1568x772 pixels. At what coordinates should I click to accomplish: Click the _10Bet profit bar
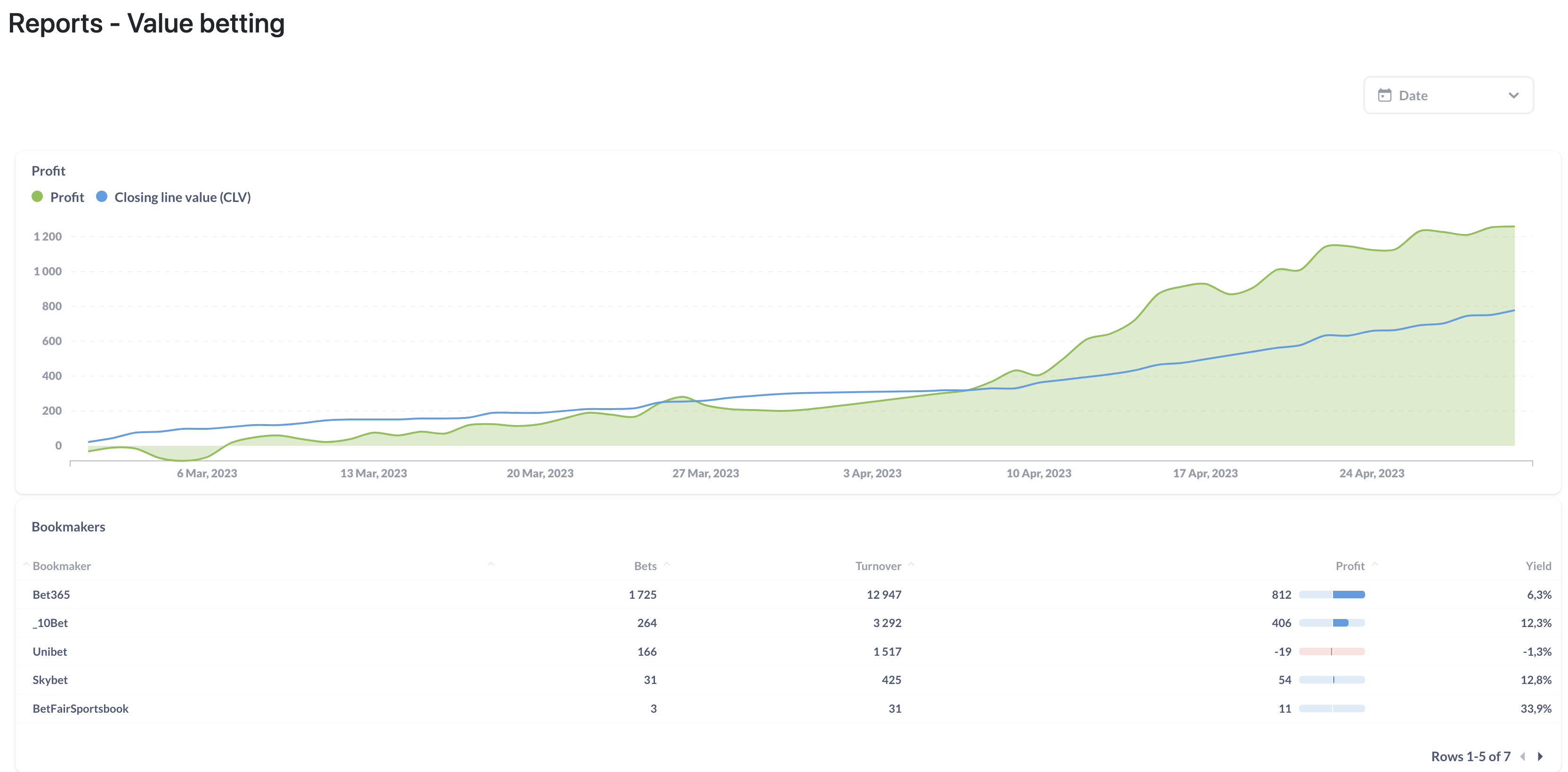(x=1332, y=623)
